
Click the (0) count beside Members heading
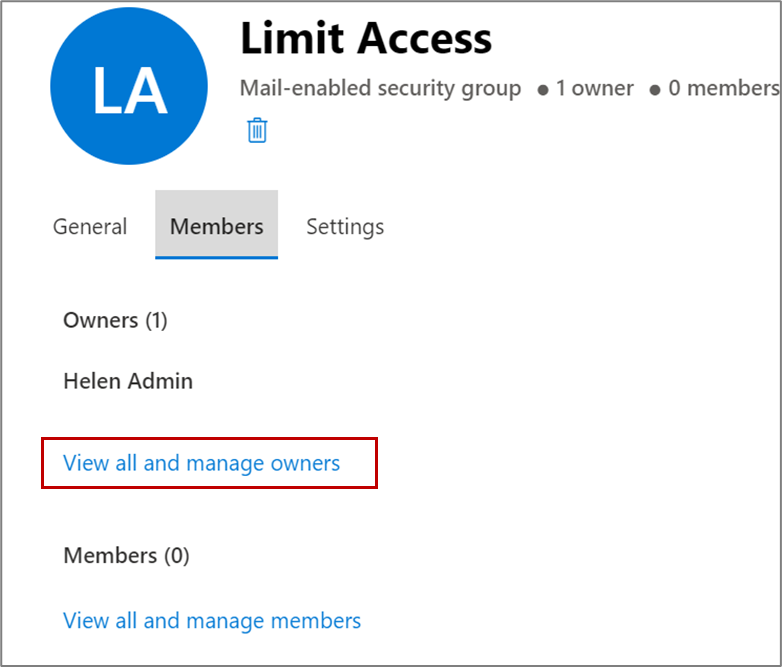[x=176, y=556]
